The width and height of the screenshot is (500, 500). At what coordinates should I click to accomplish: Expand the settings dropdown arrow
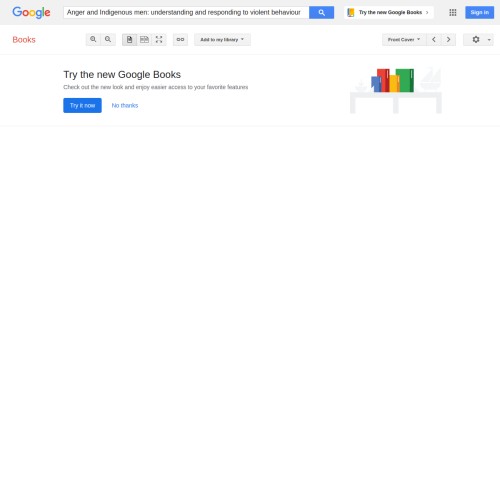click(489, 40)
